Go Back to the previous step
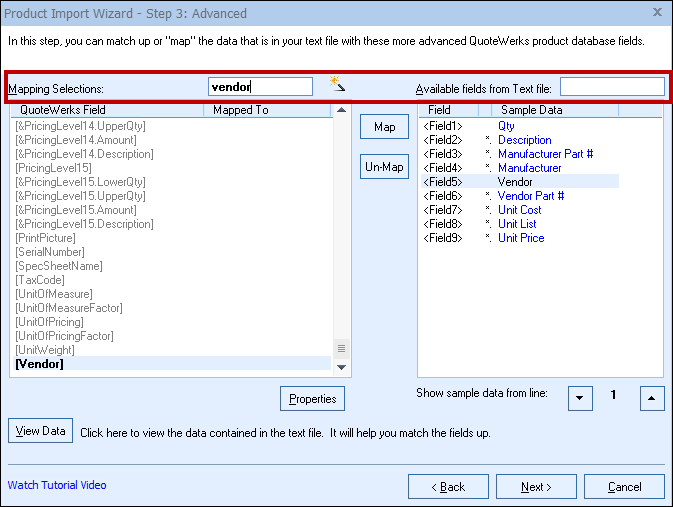The width and height of the screenshot is (673, 507). tap(449, 487)
